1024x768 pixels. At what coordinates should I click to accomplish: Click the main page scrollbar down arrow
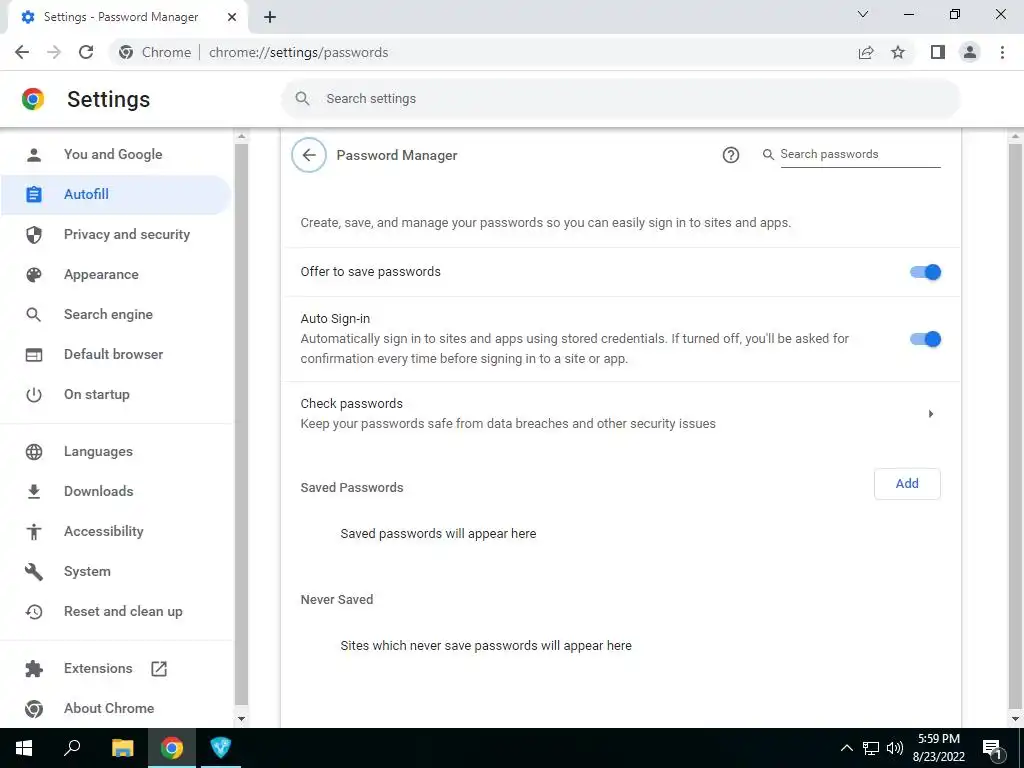pyautogui.click(x=1015, y=718)
